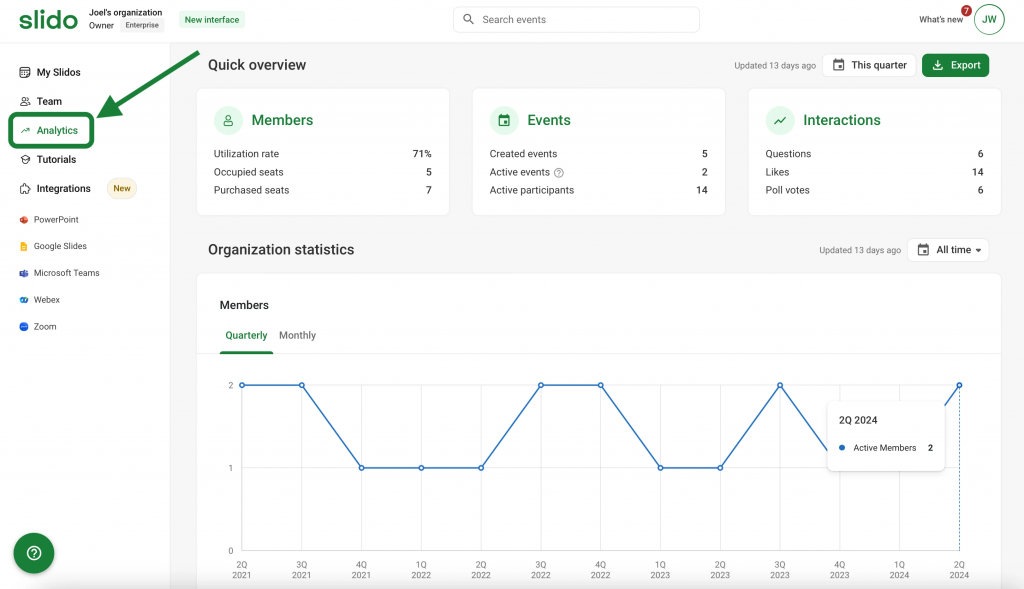
Task: Click the notification badge showing 7
Action: (x=966, y=10)
